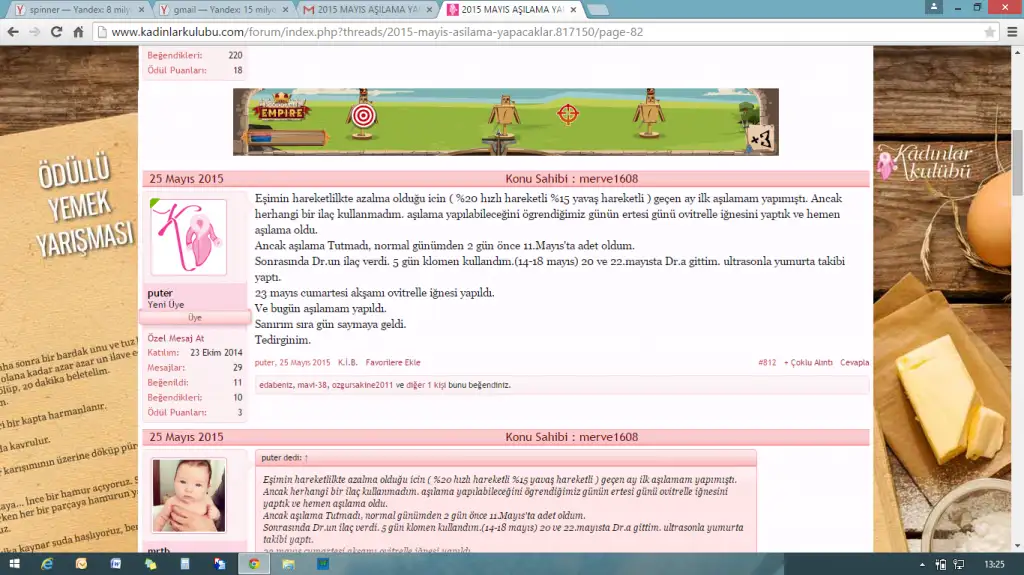Screen dimensions: 1024x575
Task: Open the Chrome hamburger menu
Action: [1010, 32]
